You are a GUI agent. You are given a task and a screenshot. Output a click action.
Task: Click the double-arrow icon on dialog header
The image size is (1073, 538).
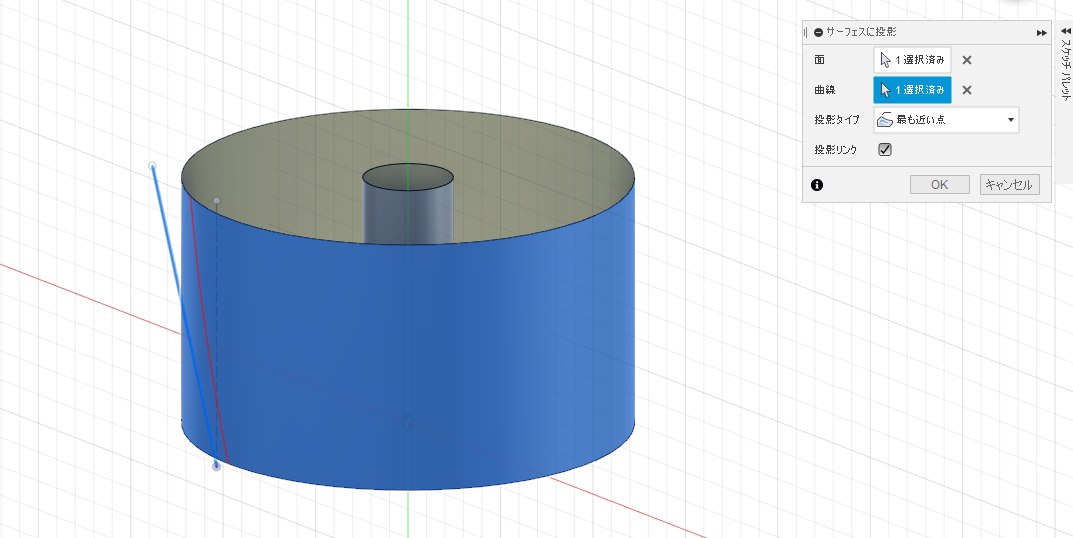coord(1042,32)
